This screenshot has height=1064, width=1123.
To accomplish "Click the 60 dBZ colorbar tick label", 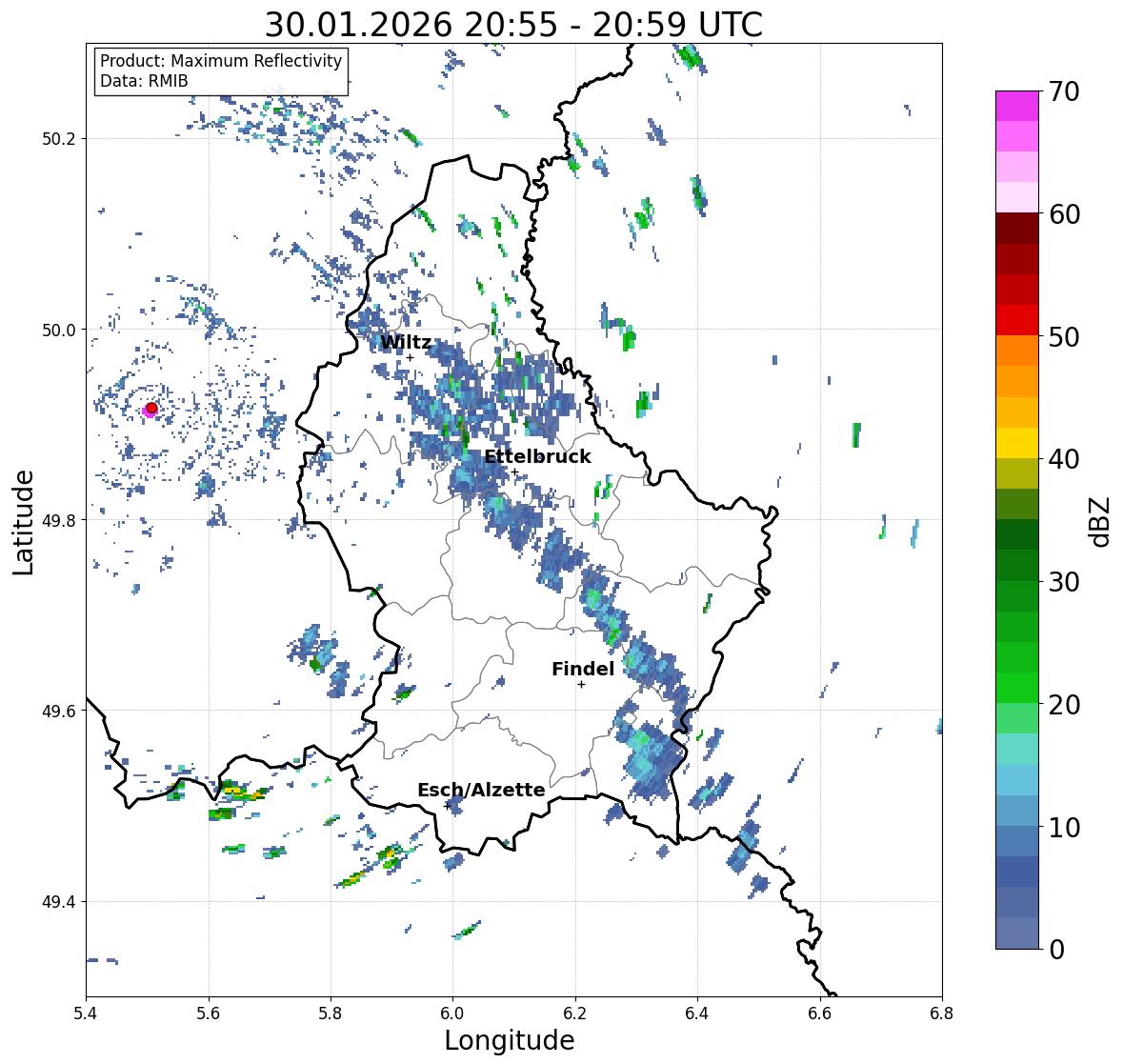I will pyautogui.click(x=1064, y=214).
